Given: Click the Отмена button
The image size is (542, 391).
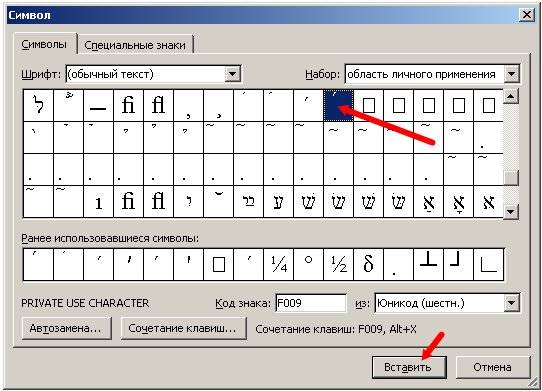Looking at the screenshot, I should pos(492,367).
